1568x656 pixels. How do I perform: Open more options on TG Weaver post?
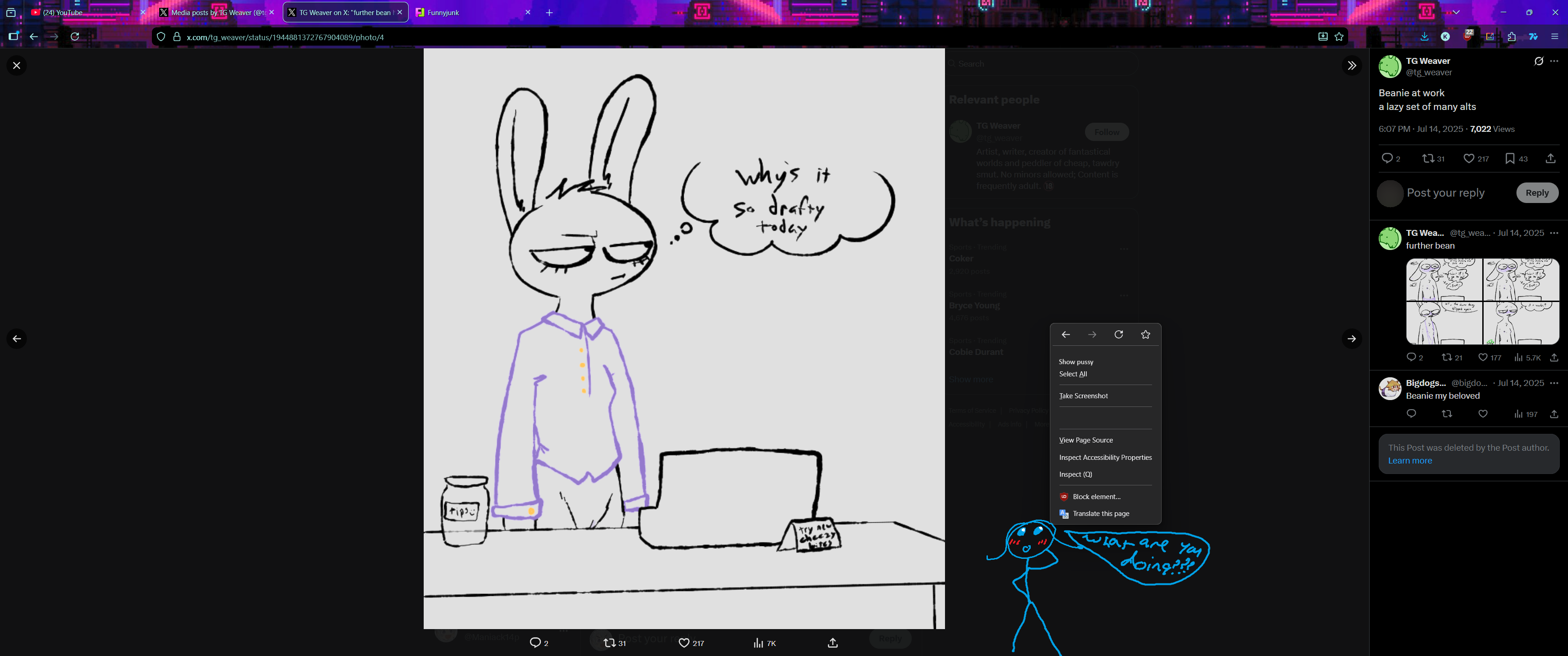click(1554, 61)
